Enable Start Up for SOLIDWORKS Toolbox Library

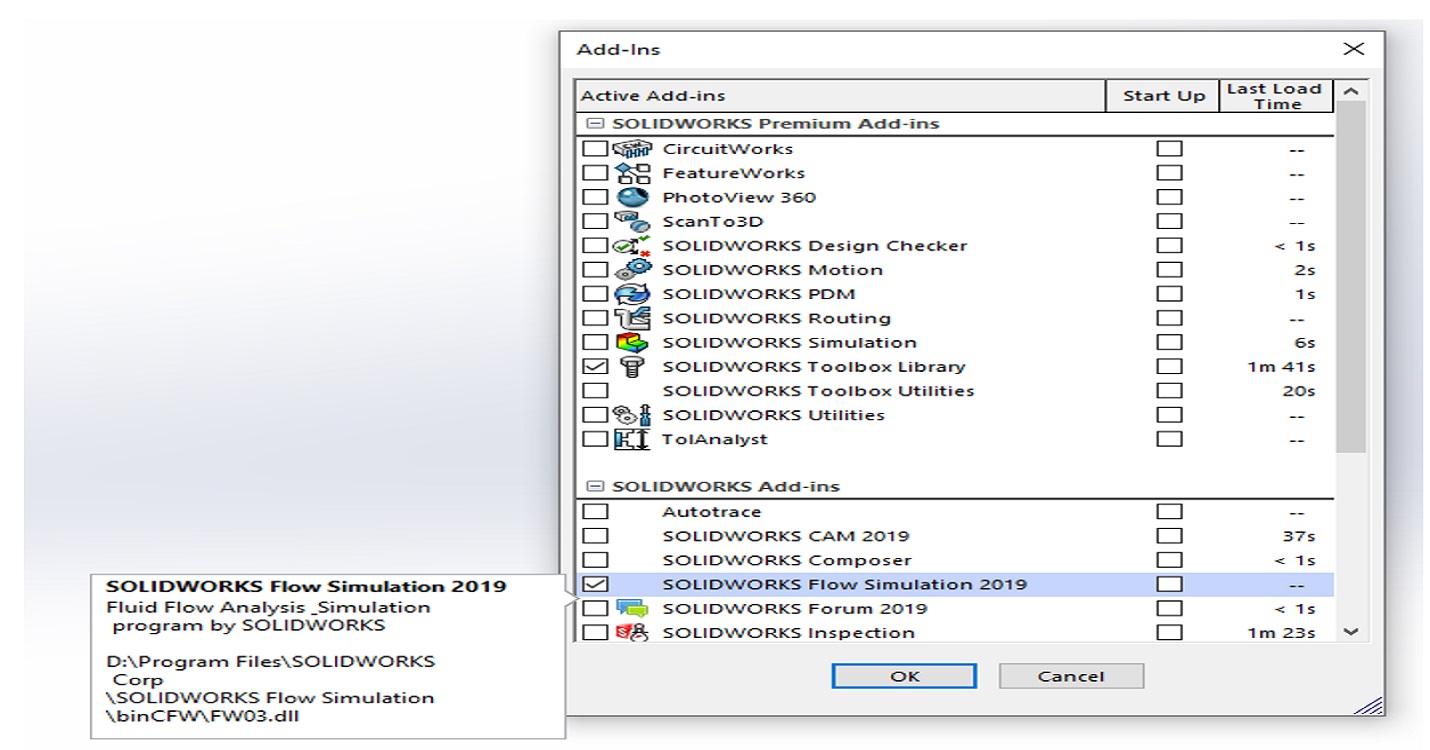click(1169, 367)
